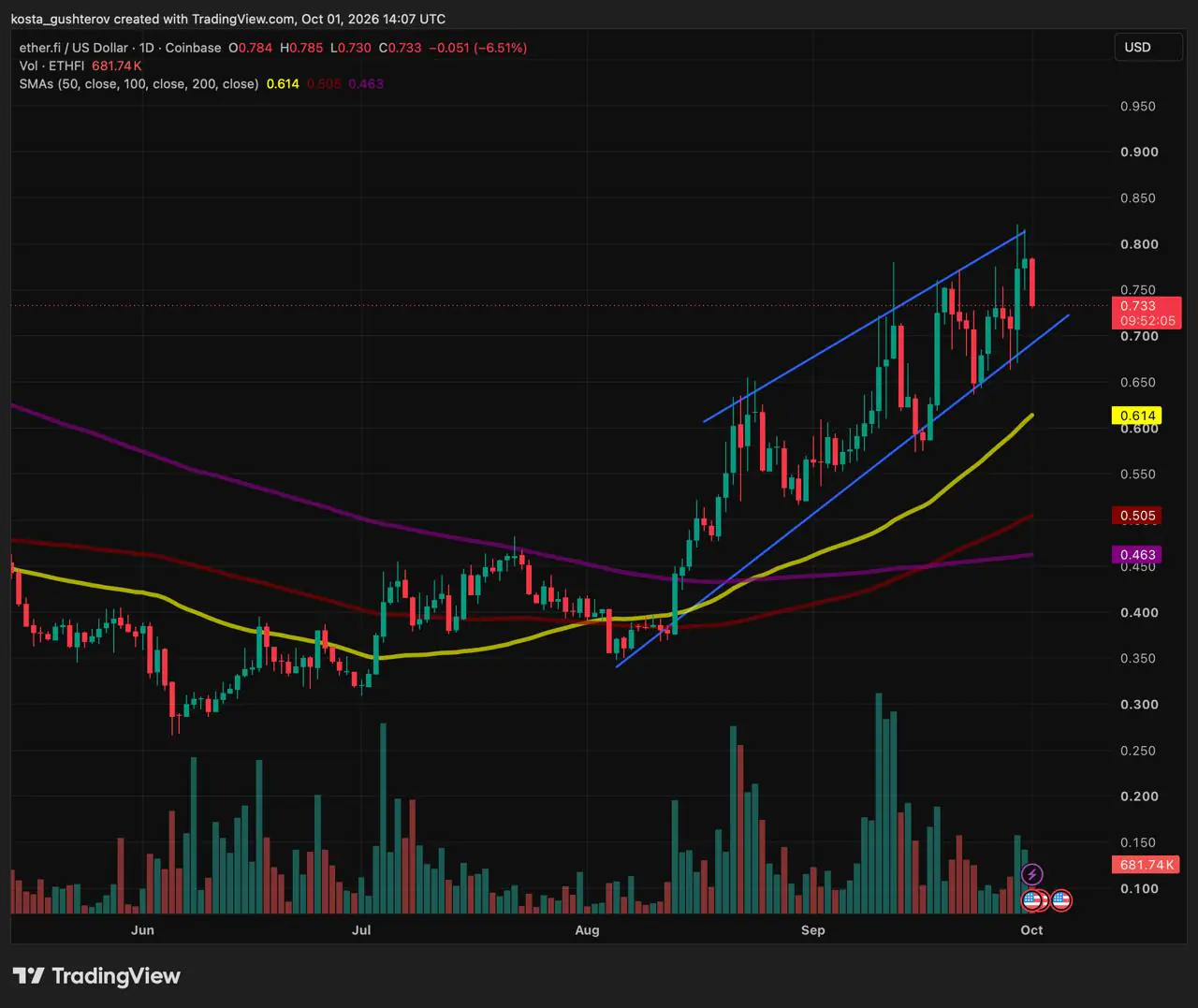Screen dimensions: 1198x1008
Task: Click the dark red 0.505 price-axis label
Action: 1136,516
